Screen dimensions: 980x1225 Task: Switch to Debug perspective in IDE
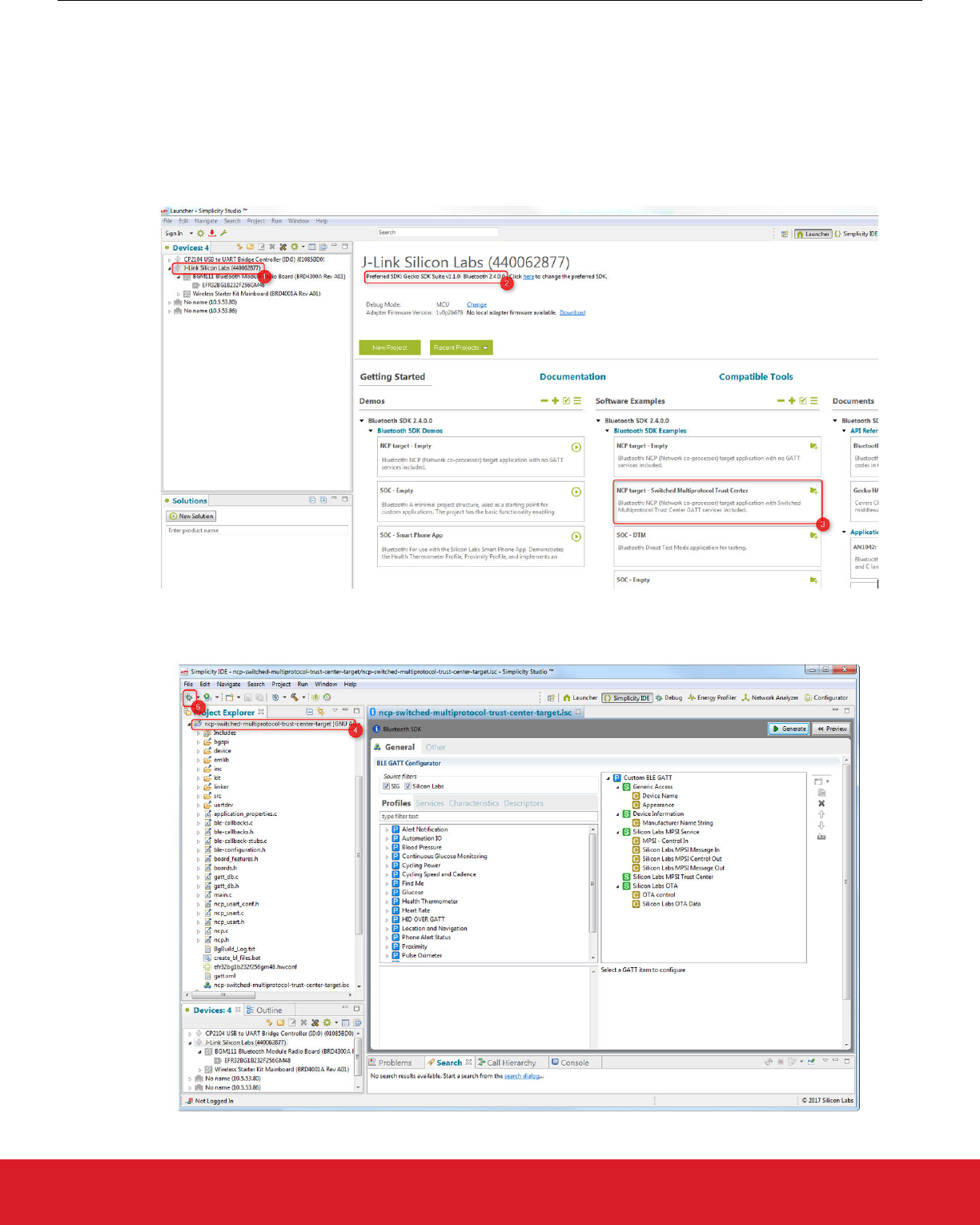669,697
